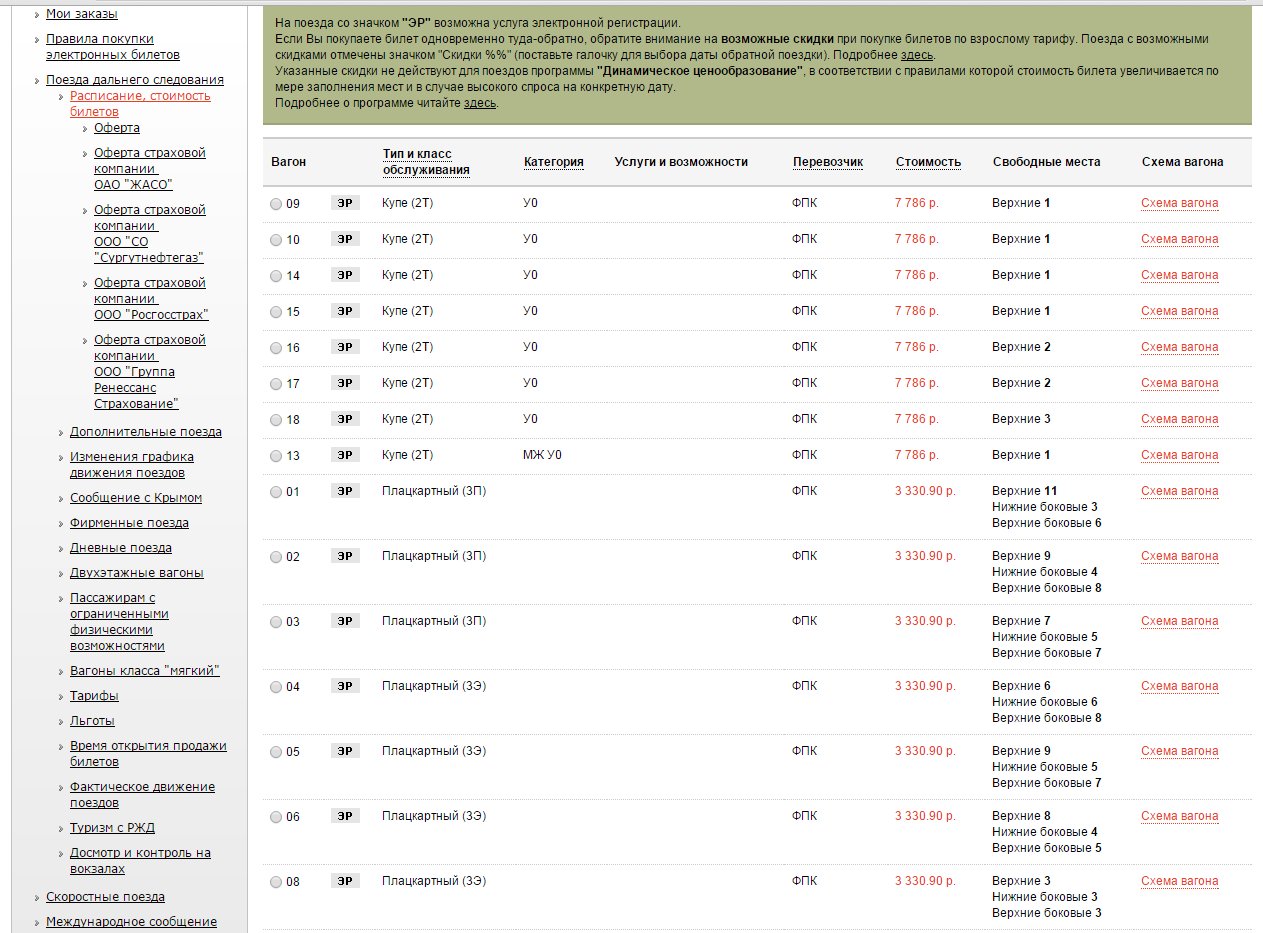Screen dimensions: 1263x933
Task: Select wagon 10 radio button
Action: [x=276, y=240]
